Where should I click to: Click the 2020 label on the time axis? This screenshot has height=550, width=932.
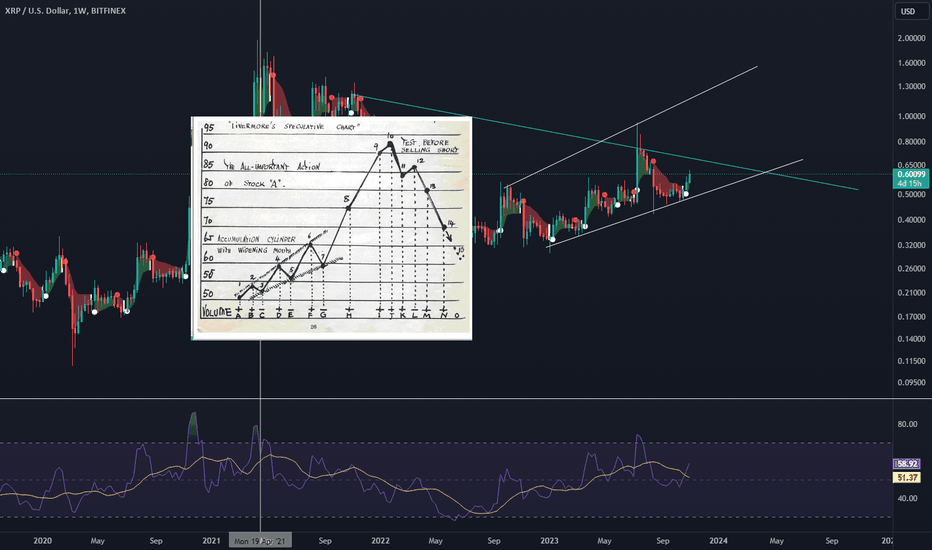[42, 541]
